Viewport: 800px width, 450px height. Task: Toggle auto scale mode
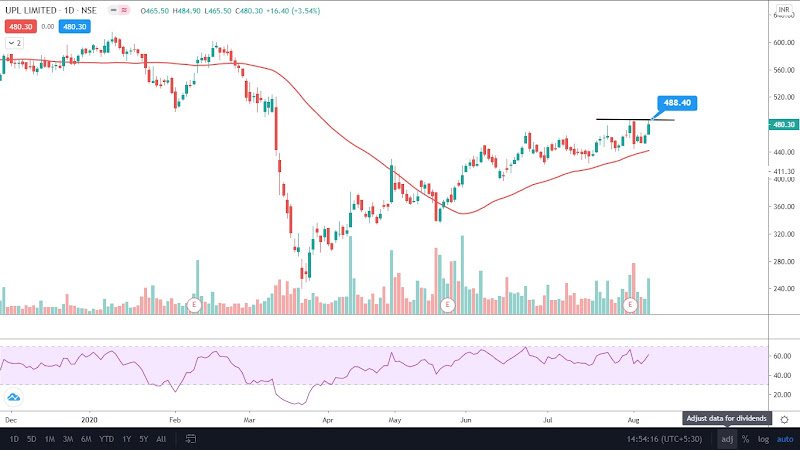point(785,439)
